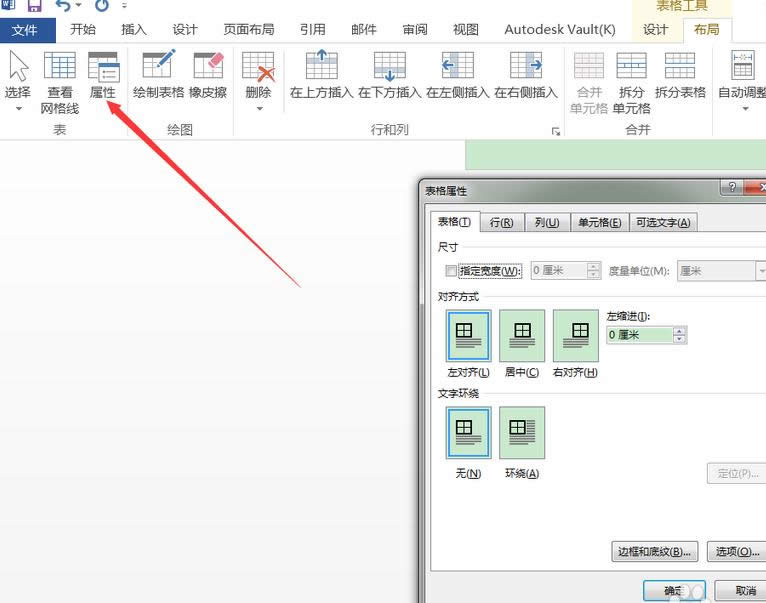Screen dimensions: 766x603
Task: Confirm with OK (确定) button
Action: coord(674,591)
